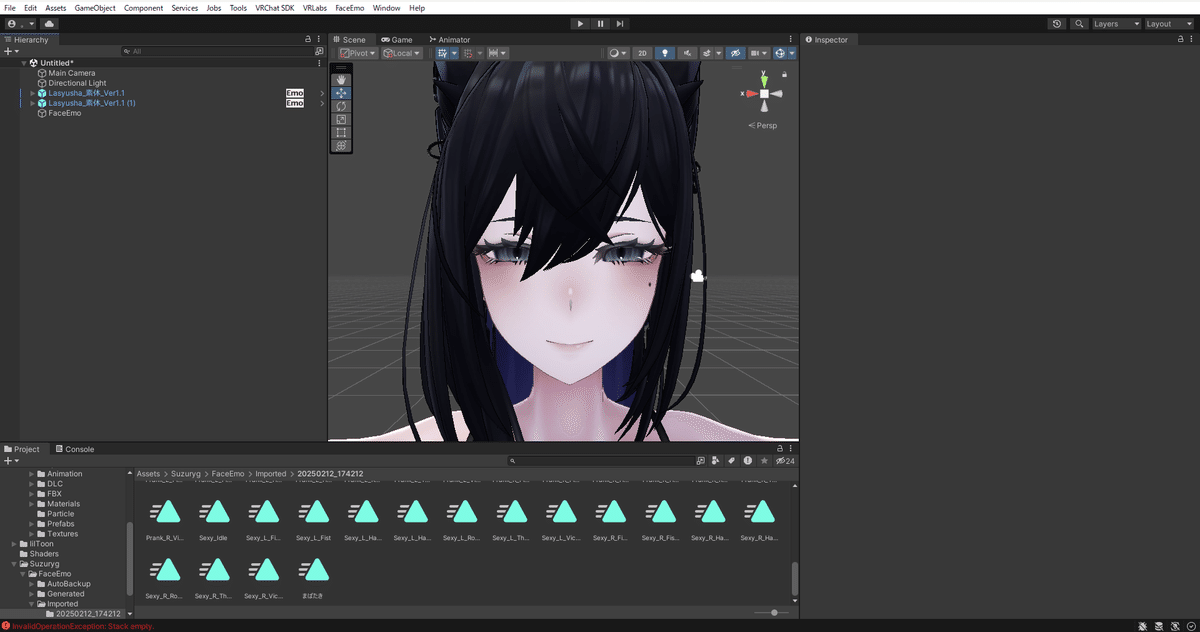Viewport: 1200px width, 632px height.
Task: Switch to the Console tab
Action: [x=75, y=450]
